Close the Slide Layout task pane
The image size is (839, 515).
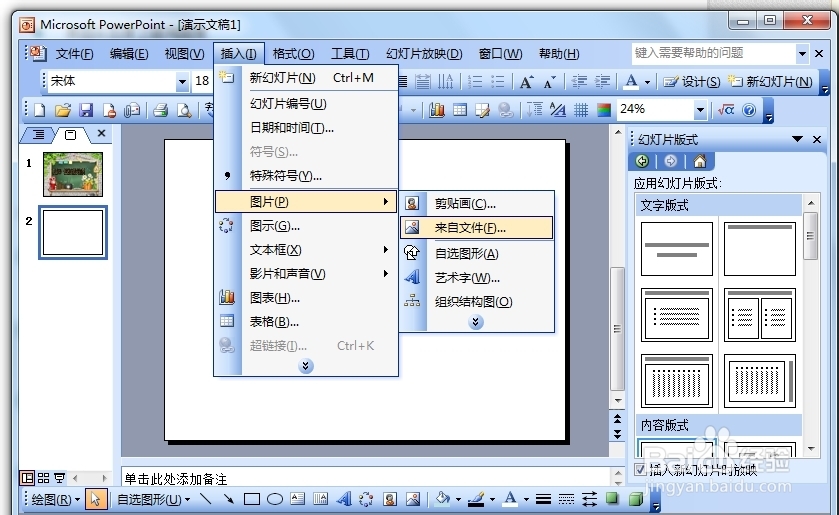817,139
